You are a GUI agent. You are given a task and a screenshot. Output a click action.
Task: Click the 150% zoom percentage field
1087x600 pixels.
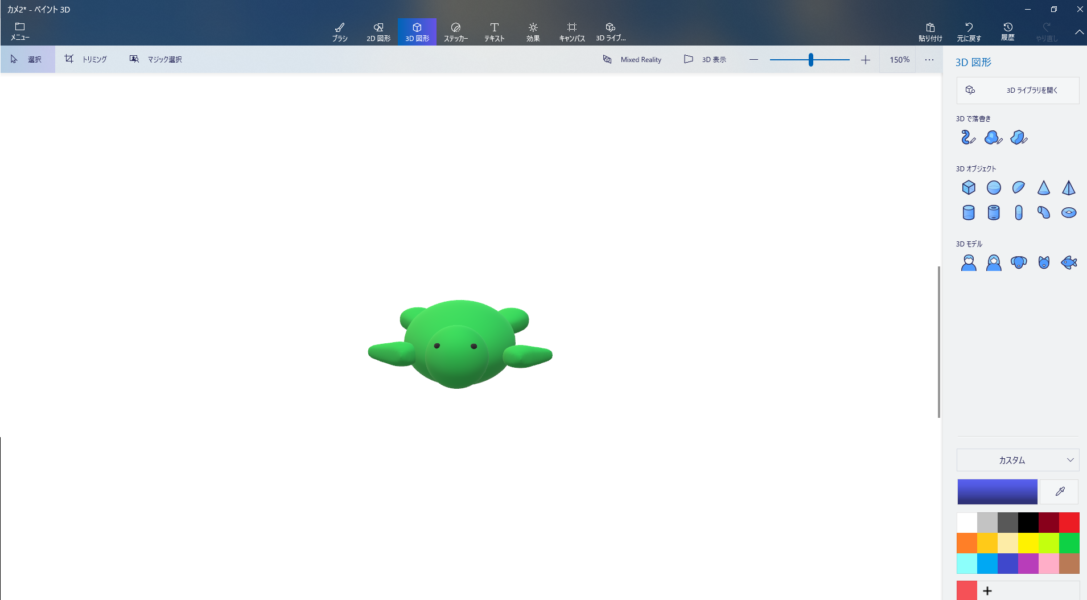point(899,60)
